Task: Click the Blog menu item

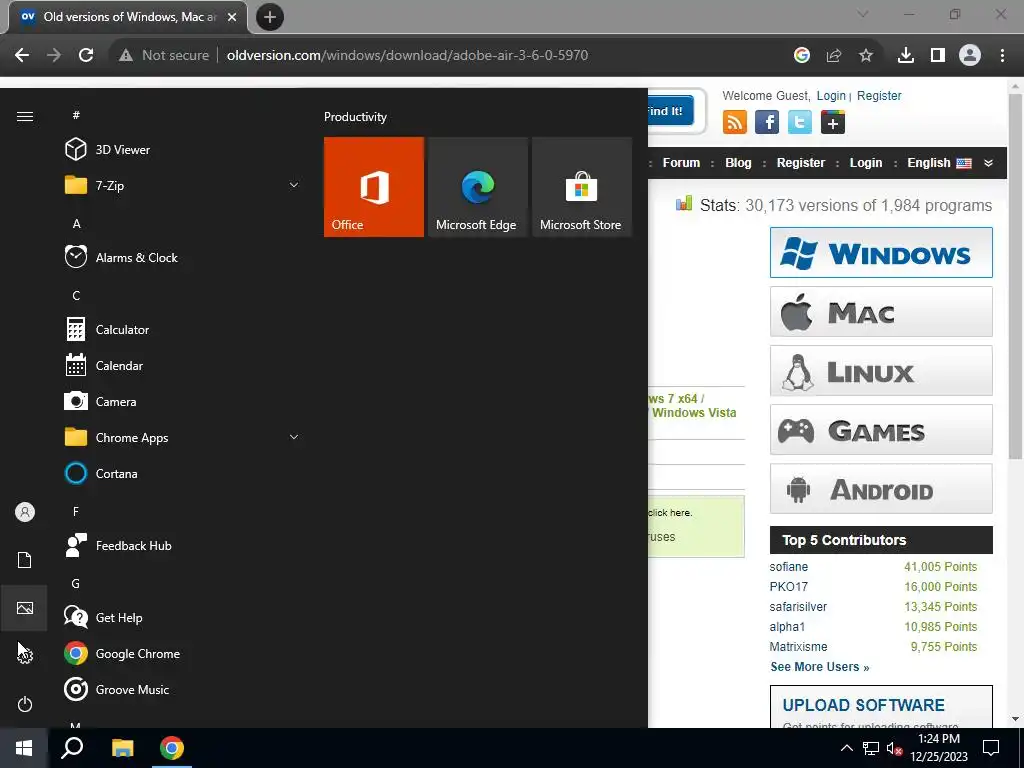Action: 738,163
